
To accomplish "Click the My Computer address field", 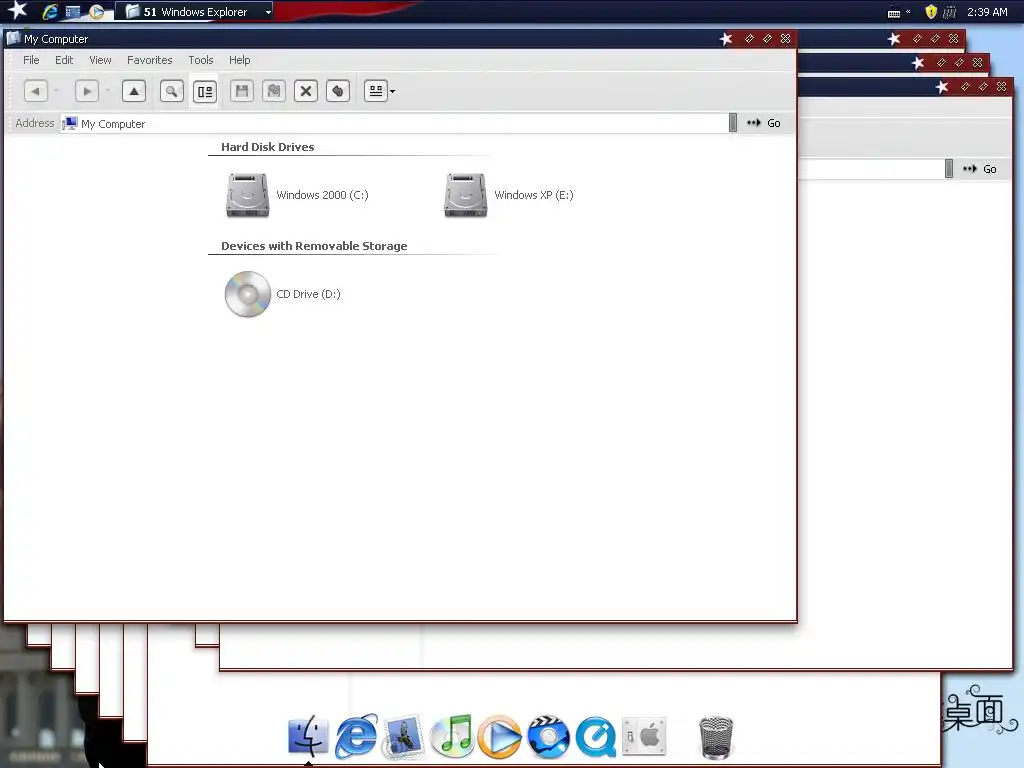I will click(x=394, y=123).
